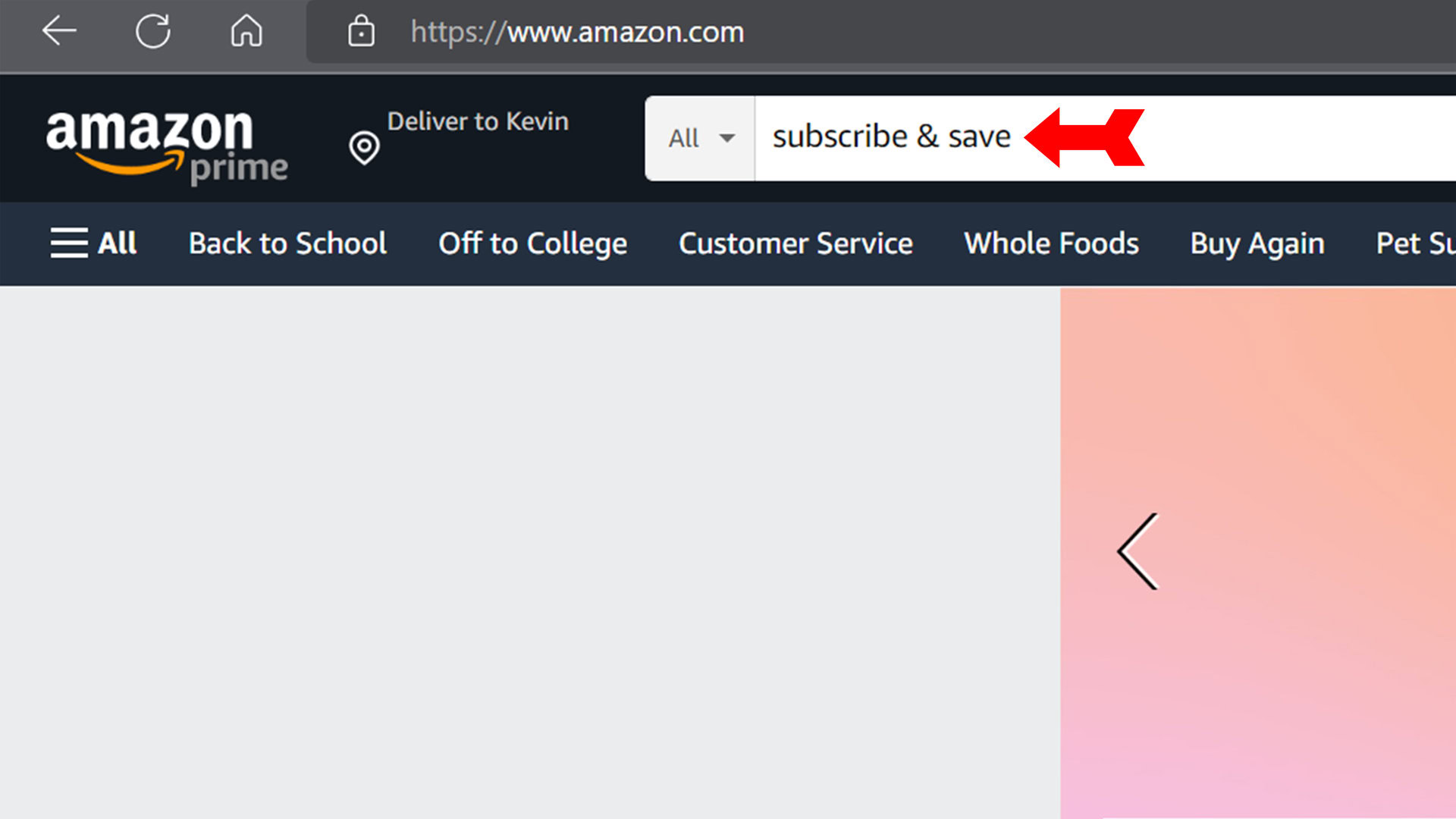Click the home icon in browser

point(246,32)
